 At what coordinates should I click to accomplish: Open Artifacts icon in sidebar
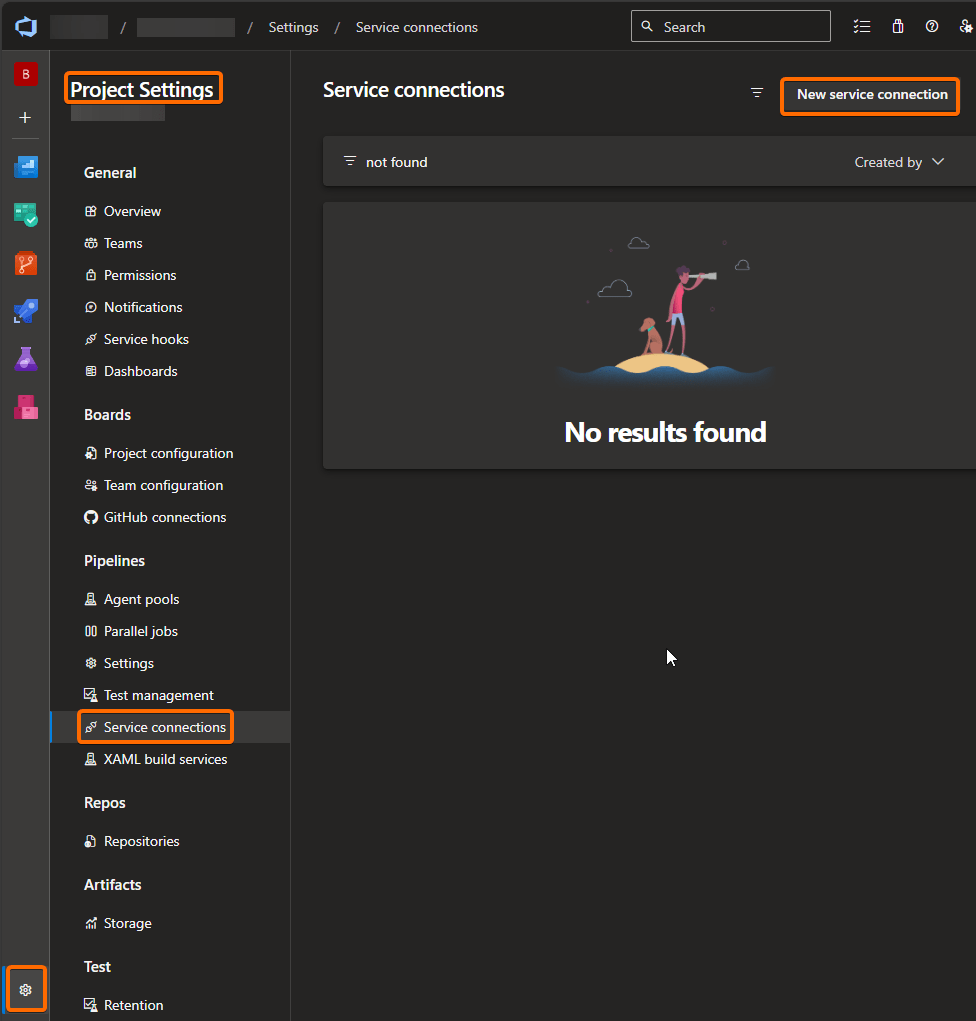click(x=25, y=407)
